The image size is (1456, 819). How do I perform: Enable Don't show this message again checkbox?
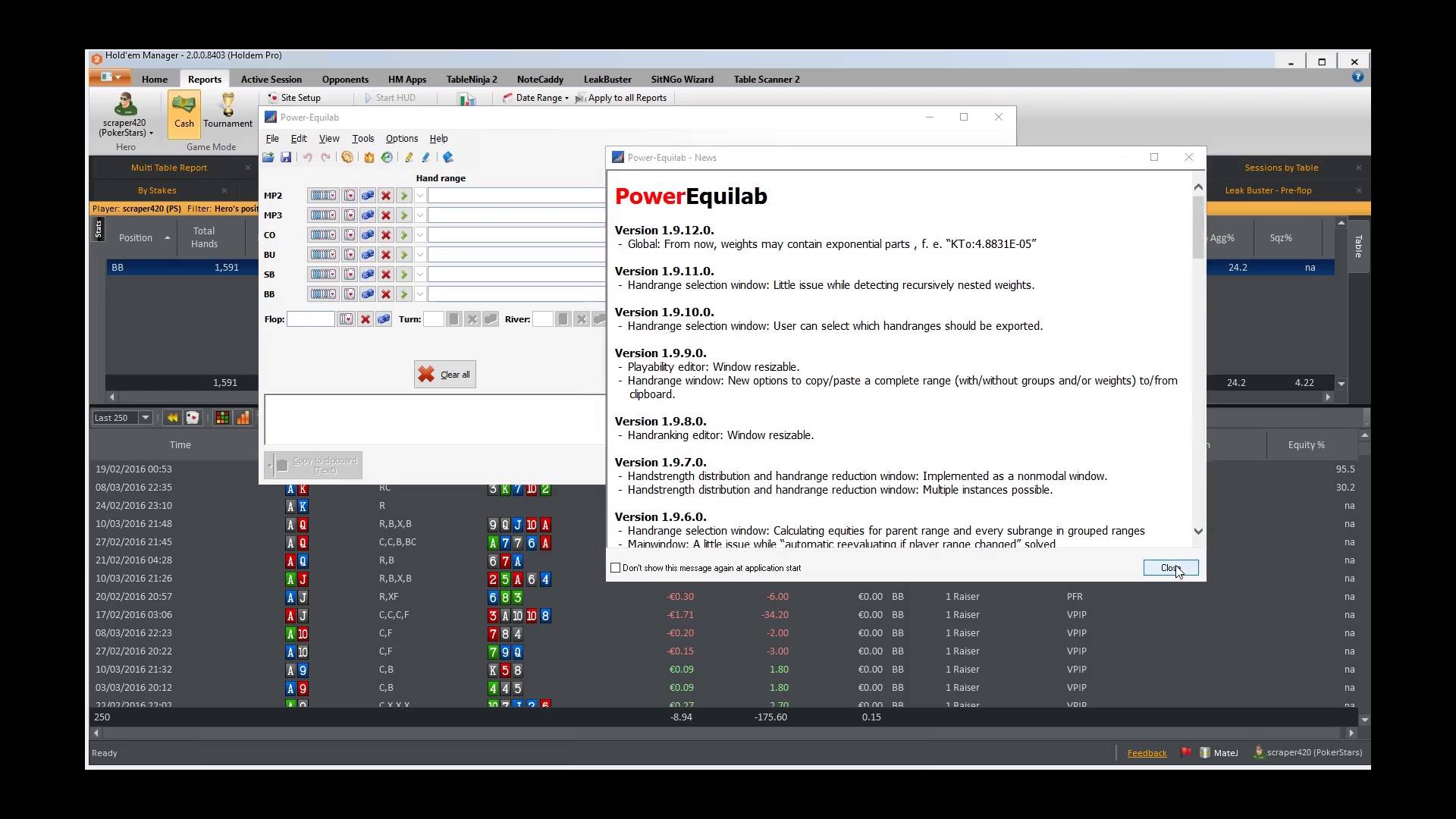click(x=615, y=567)
